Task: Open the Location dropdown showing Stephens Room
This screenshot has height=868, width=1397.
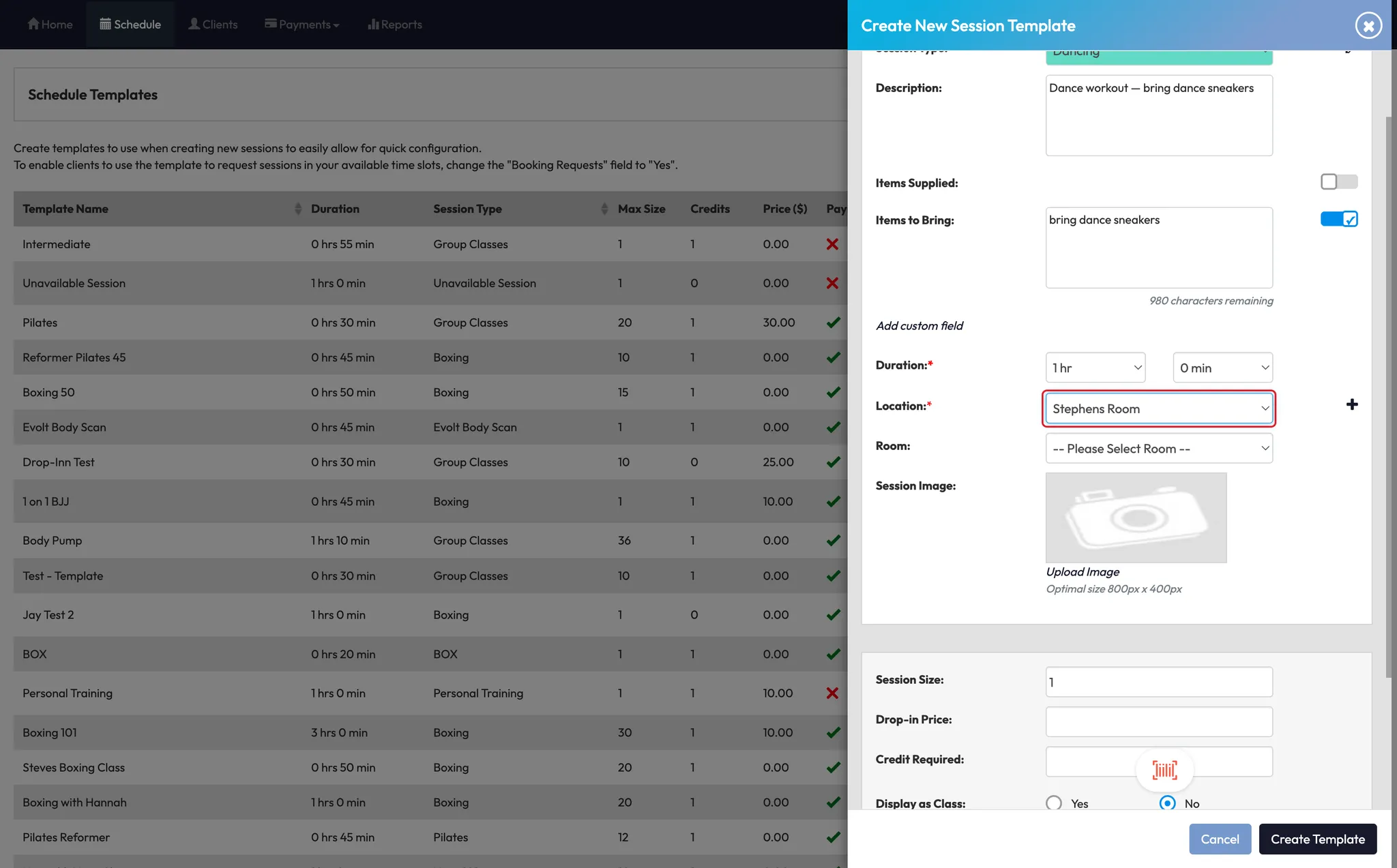Action: pyautogui.click(x=1158, y=408)
